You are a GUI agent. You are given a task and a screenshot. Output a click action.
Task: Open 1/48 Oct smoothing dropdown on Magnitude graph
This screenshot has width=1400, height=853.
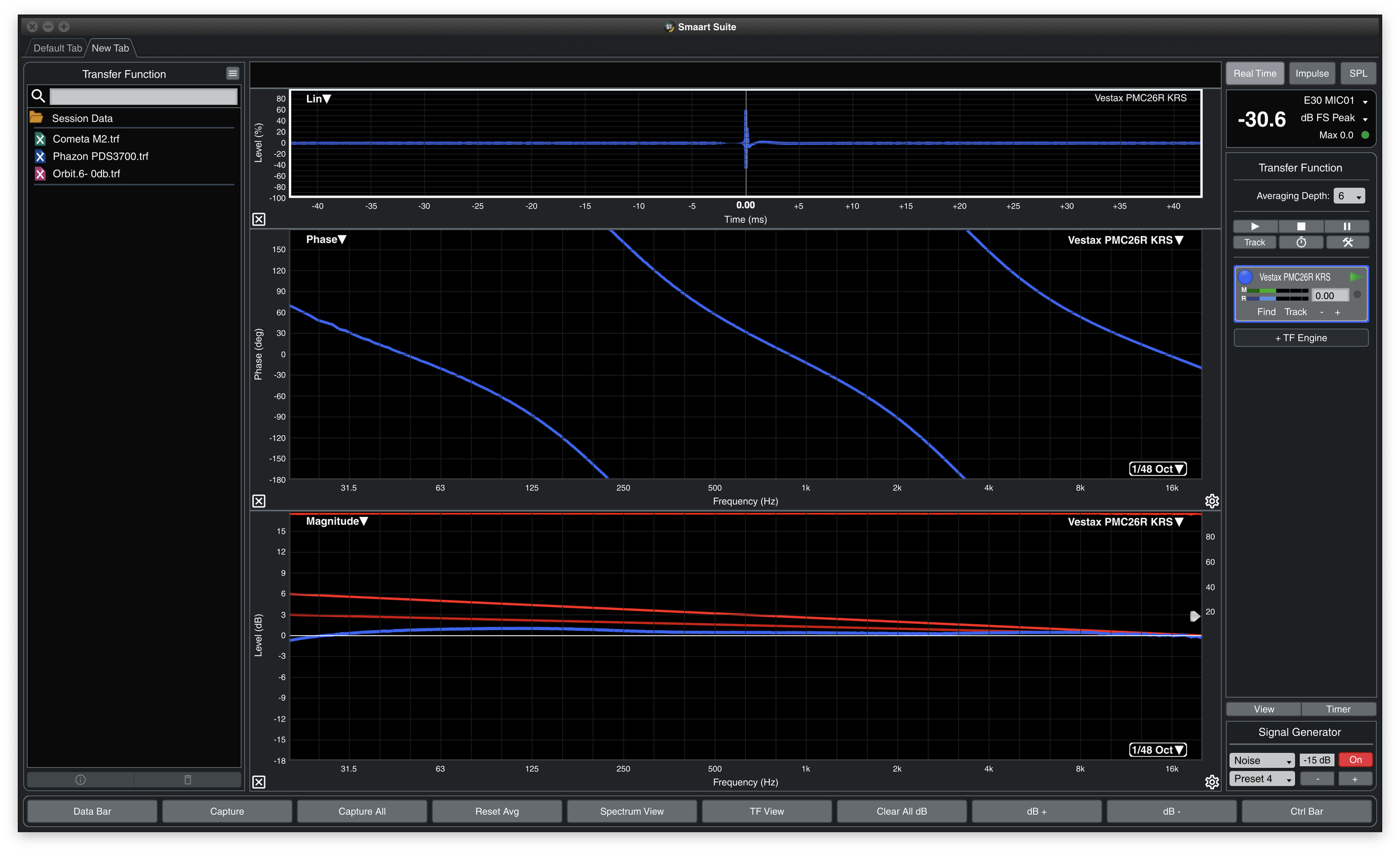coord(1158,749)
